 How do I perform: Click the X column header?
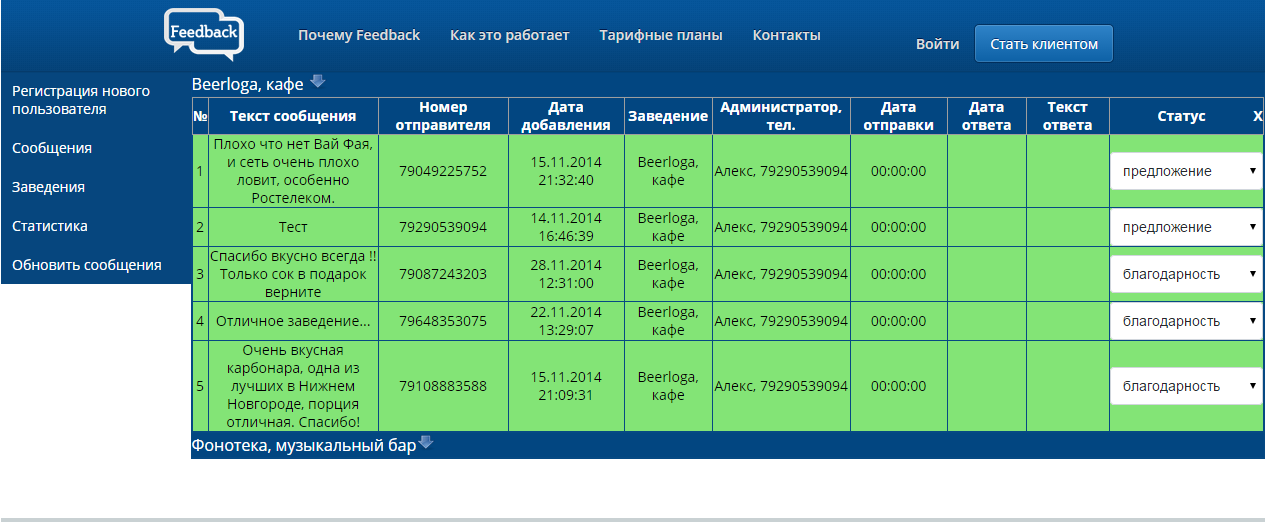click(1258, 116)
